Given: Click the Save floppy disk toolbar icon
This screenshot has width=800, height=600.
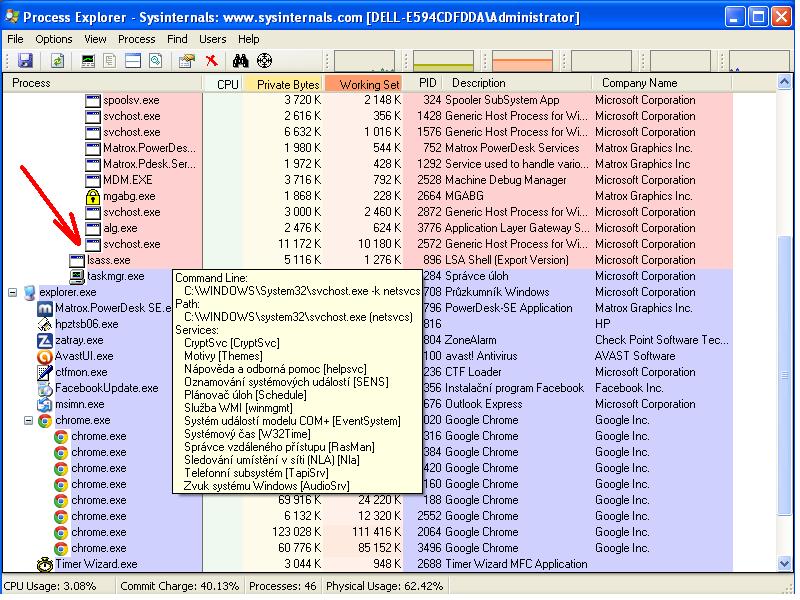Looking at the screenshot, I should 25,61.
